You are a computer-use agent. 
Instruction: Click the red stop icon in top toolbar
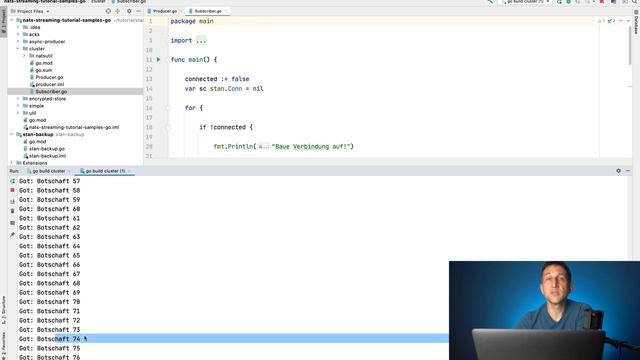(x=602, y=2)
